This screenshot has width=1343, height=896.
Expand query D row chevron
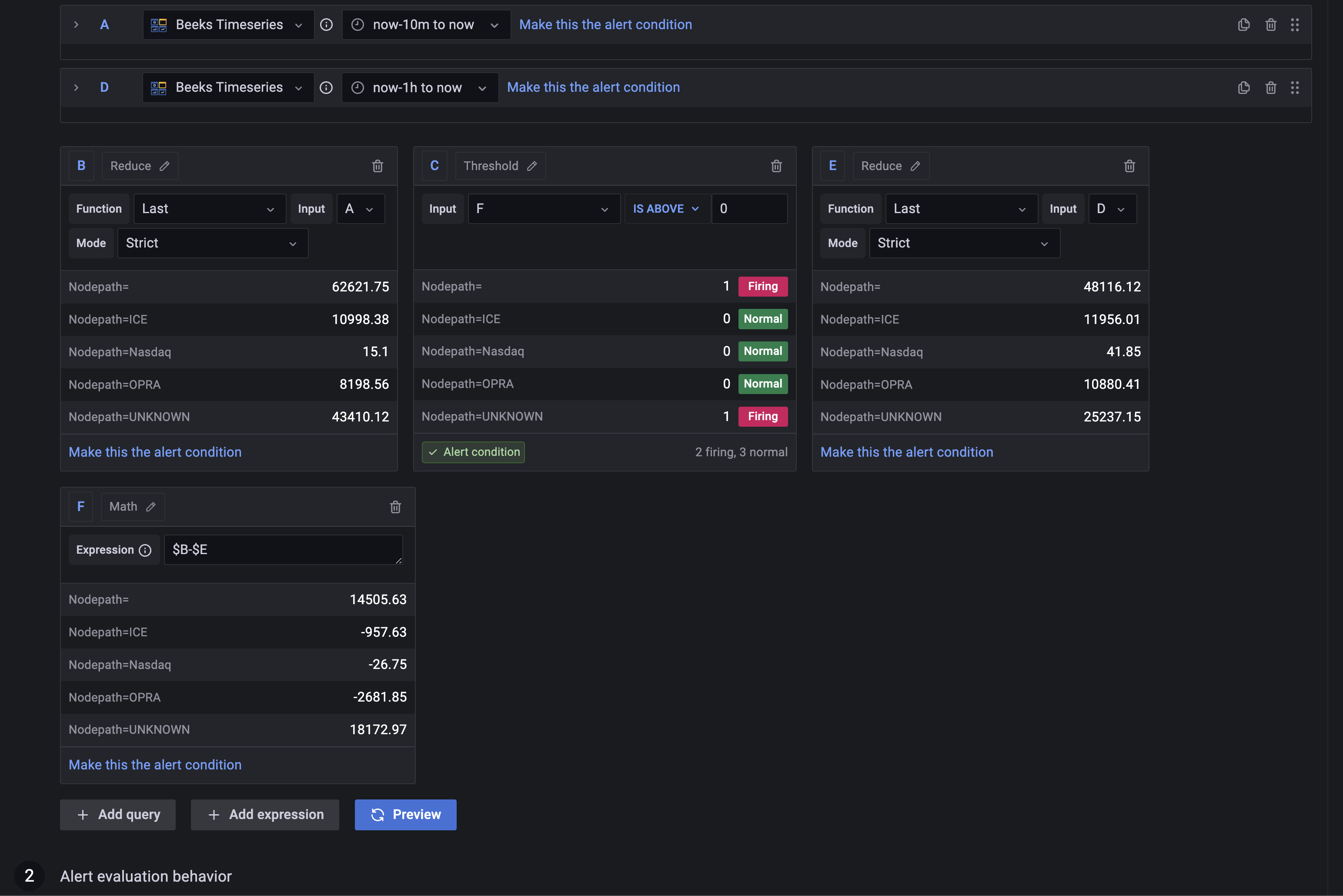(76, 87)
